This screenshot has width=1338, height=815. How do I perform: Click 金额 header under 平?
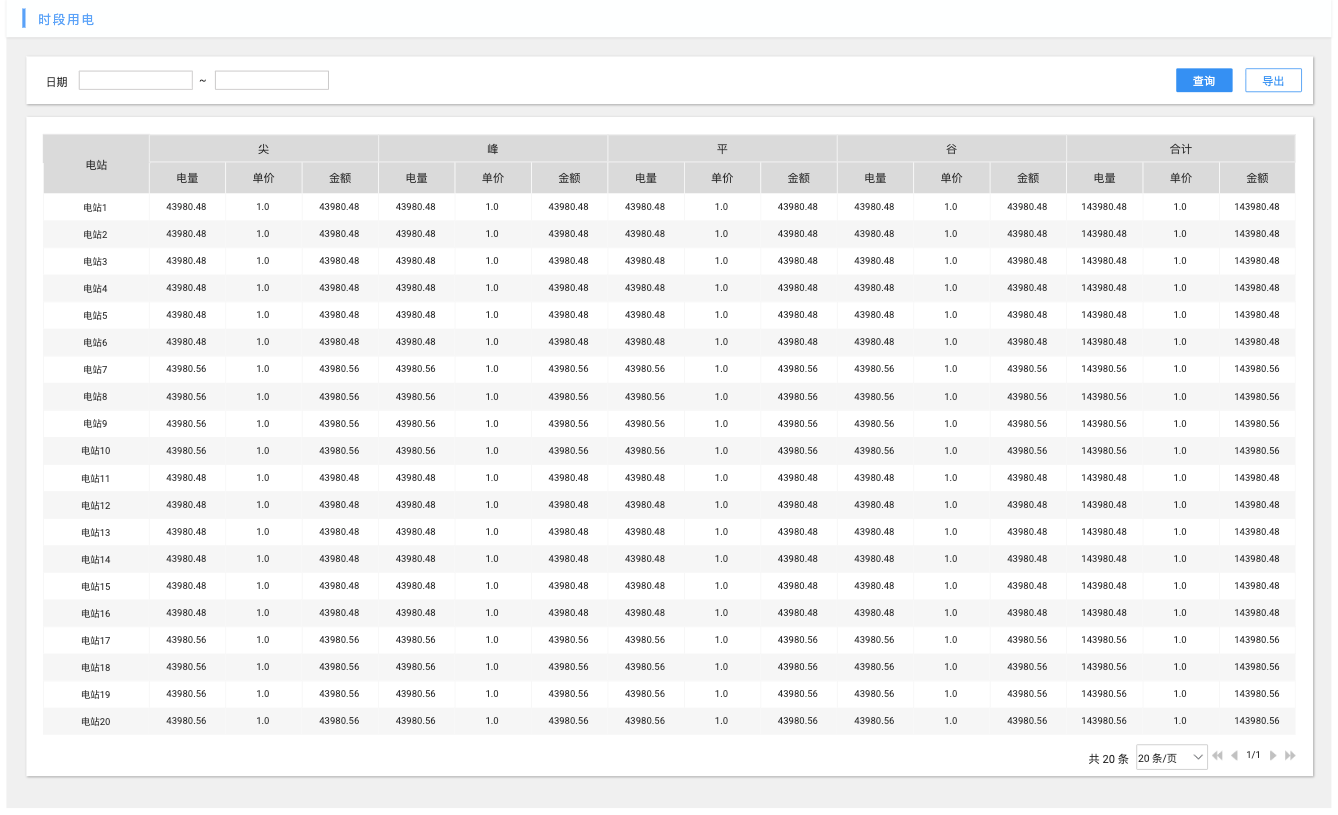click(798, 178)
